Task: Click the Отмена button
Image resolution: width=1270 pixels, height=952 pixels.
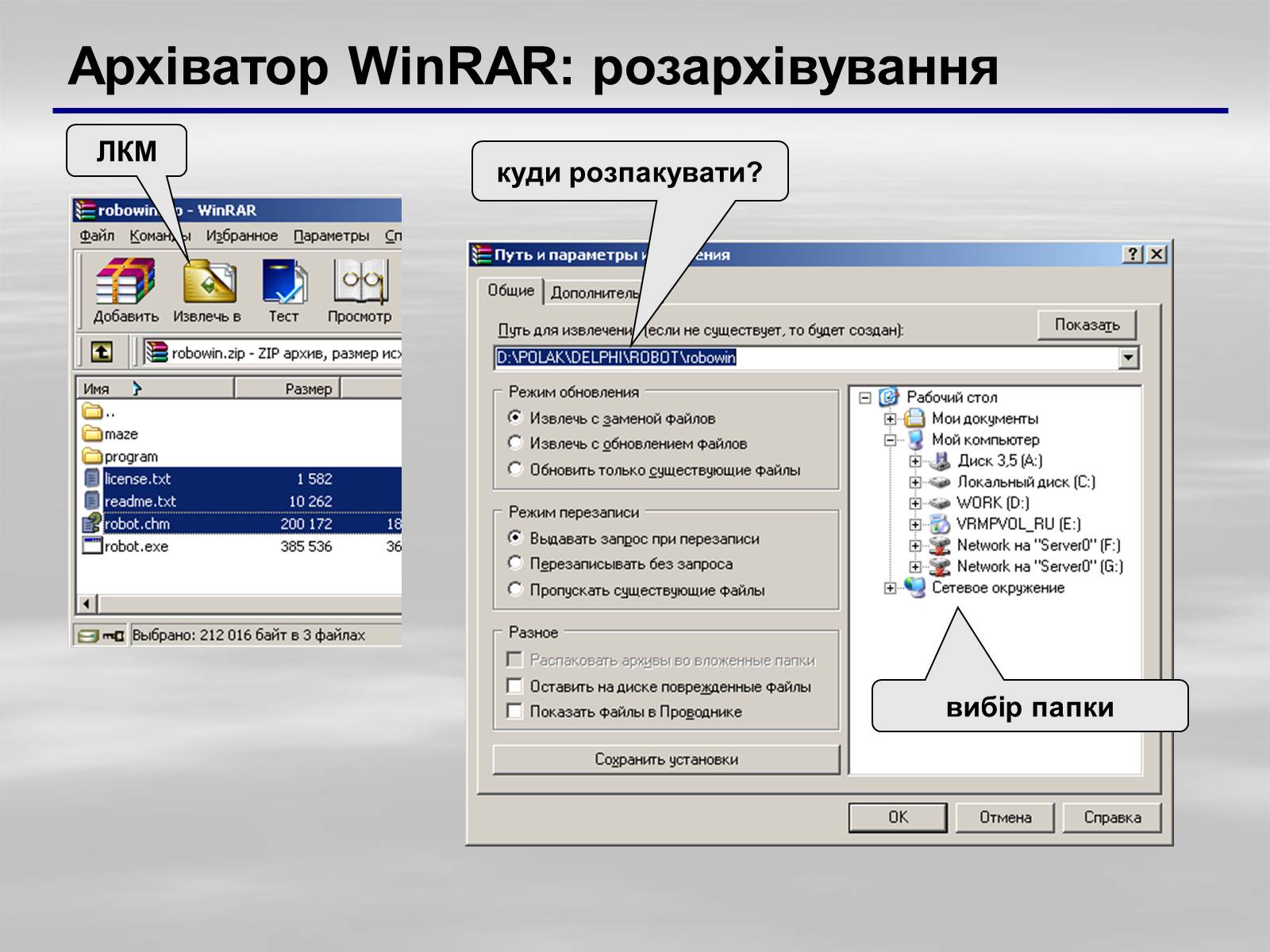Action: tap(1005, 817)
